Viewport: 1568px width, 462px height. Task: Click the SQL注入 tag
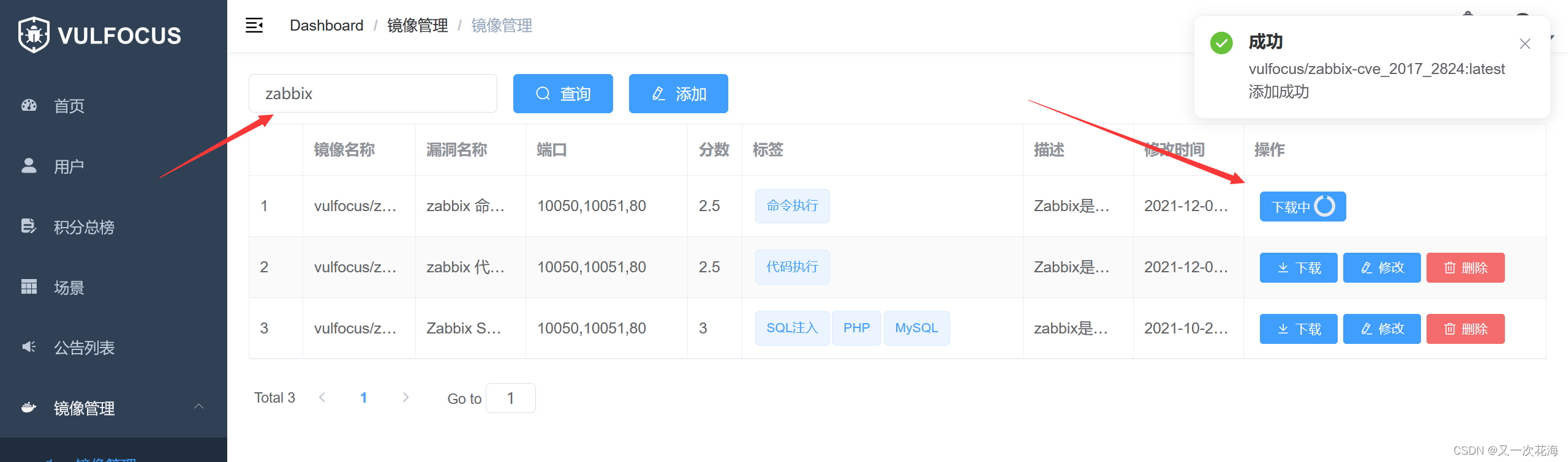792,329
